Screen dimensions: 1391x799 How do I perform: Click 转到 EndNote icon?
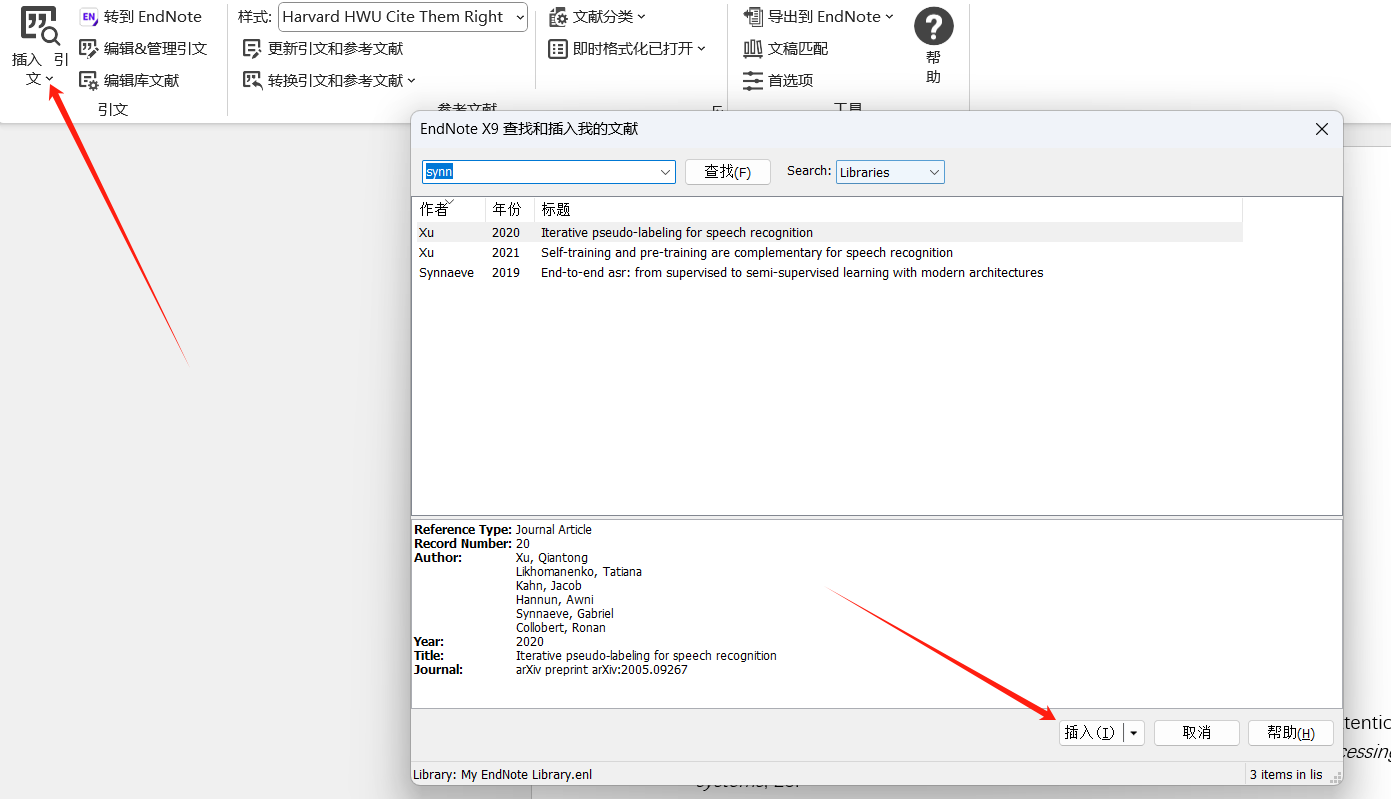89,17
